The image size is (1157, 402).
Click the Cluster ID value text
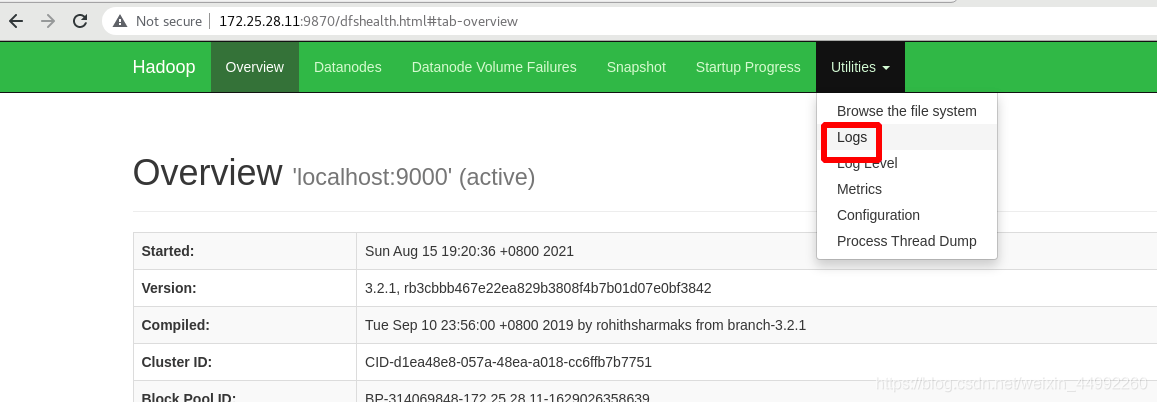point(508,362)
